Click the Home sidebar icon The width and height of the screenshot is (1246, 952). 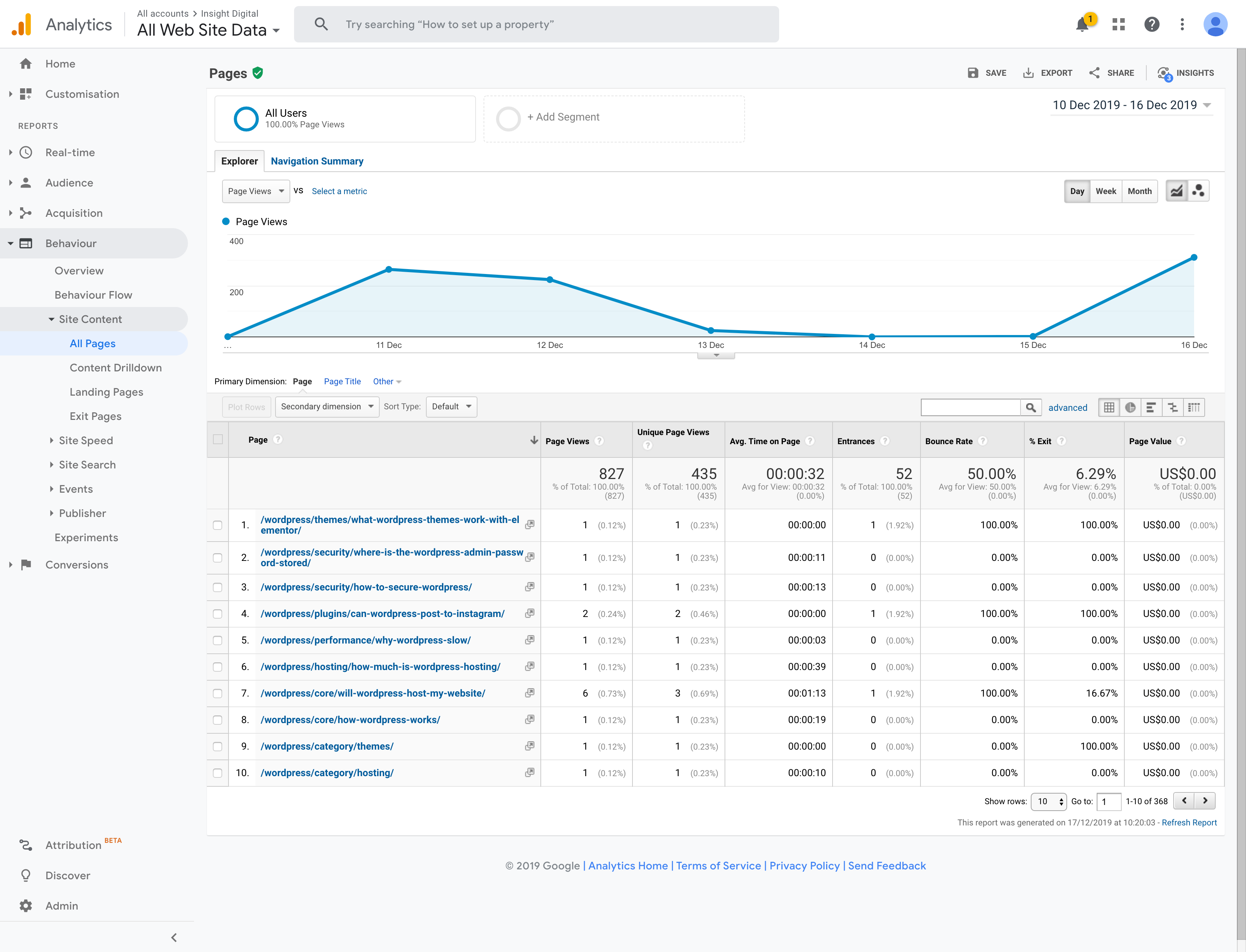[25, 63]
